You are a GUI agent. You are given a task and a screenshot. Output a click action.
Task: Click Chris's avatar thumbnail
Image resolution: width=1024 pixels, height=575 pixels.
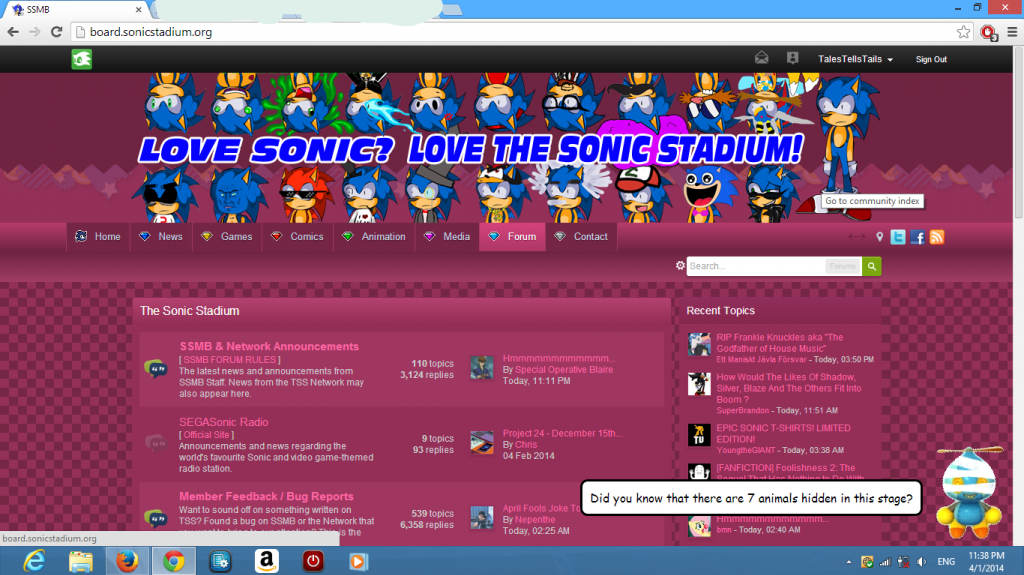(482, 442)
